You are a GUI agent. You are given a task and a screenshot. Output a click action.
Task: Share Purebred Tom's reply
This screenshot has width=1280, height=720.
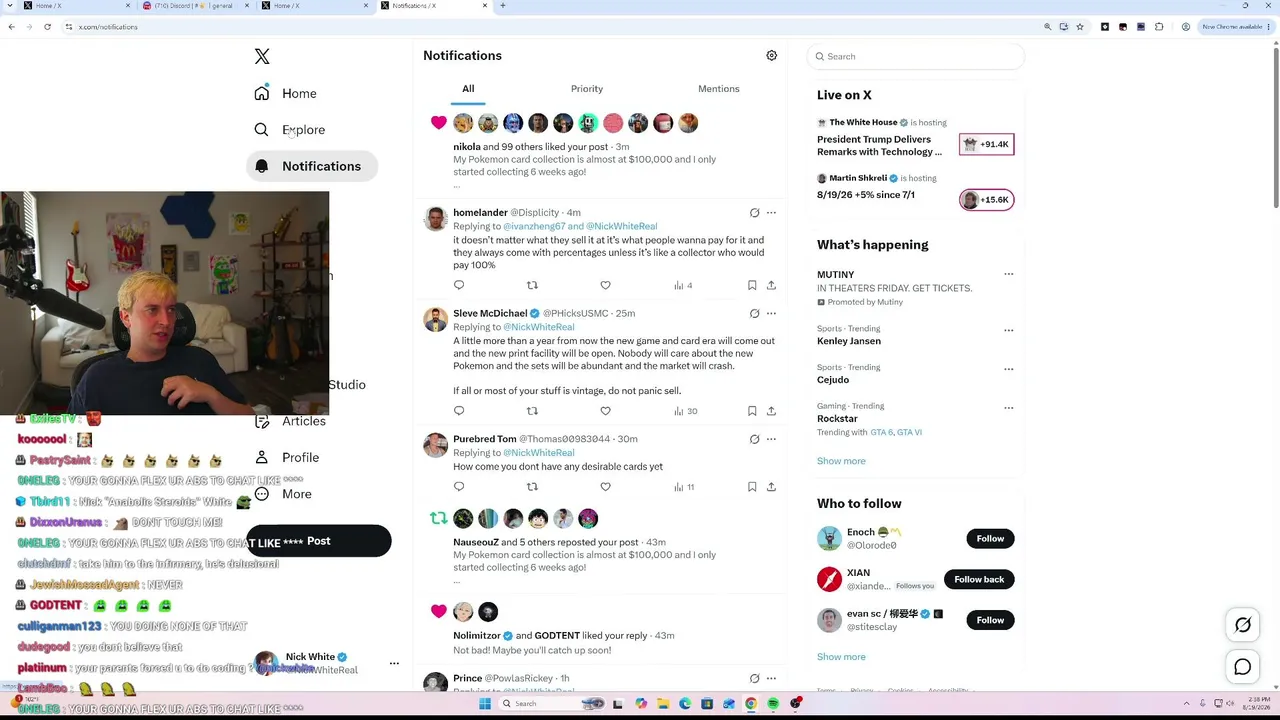771,487
